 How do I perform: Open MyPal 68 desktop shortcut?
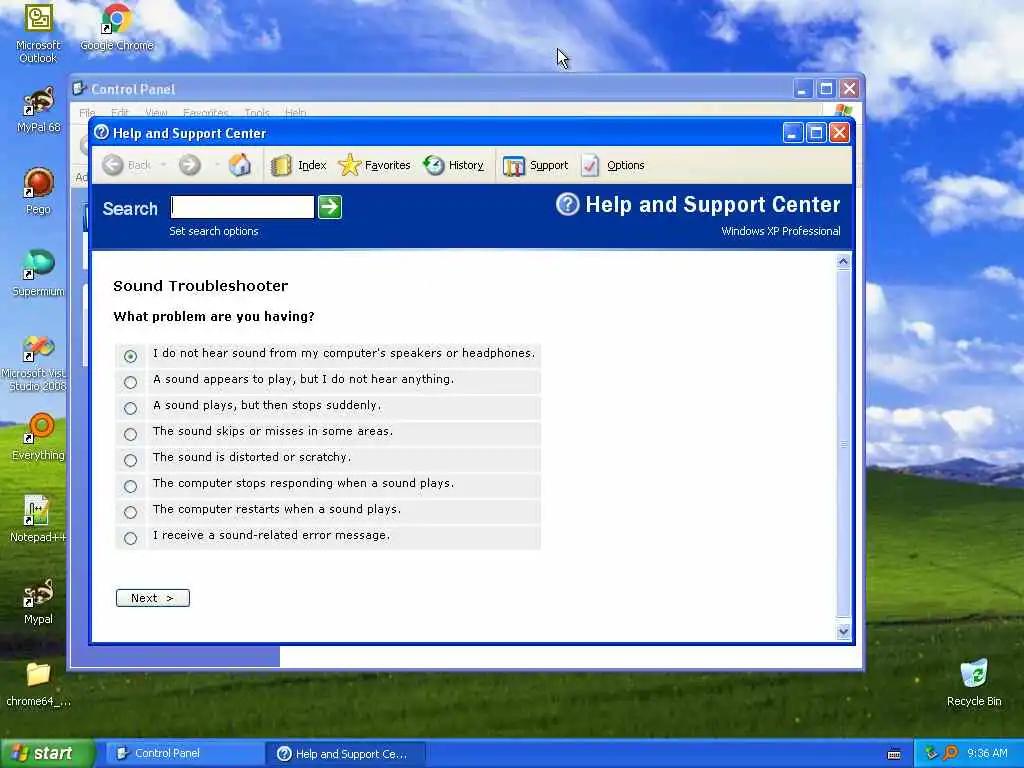point(38,109)
